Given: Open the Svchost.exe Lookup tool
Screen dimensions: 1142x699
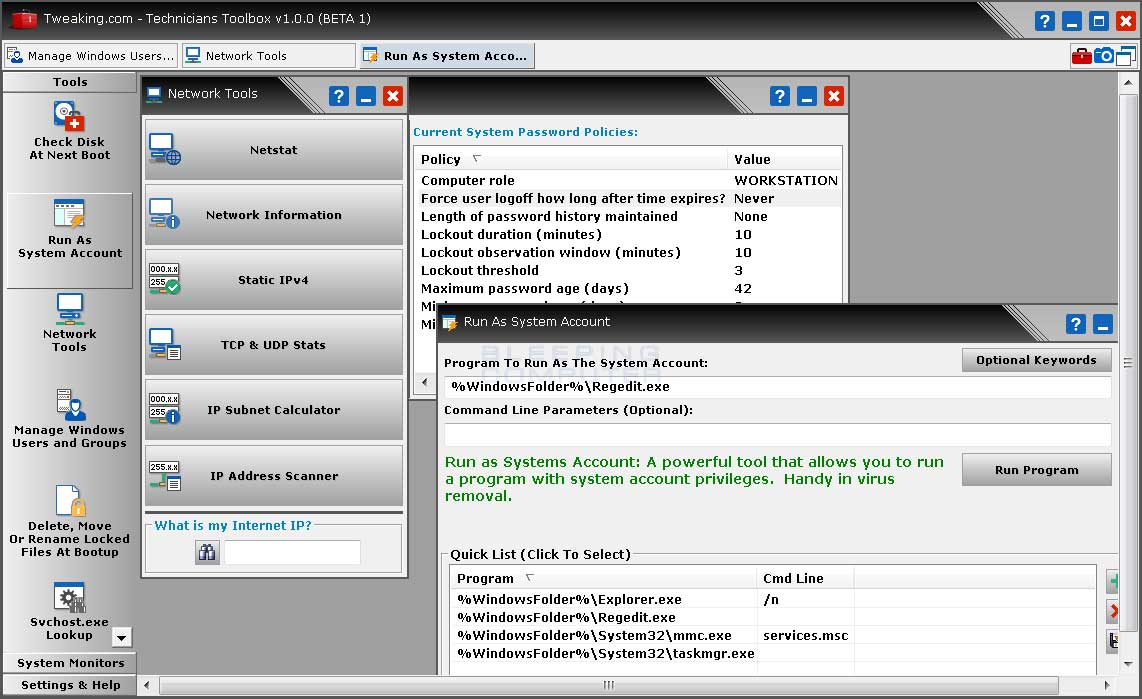Looking at the screenshot, I should (x=70, y=612).
